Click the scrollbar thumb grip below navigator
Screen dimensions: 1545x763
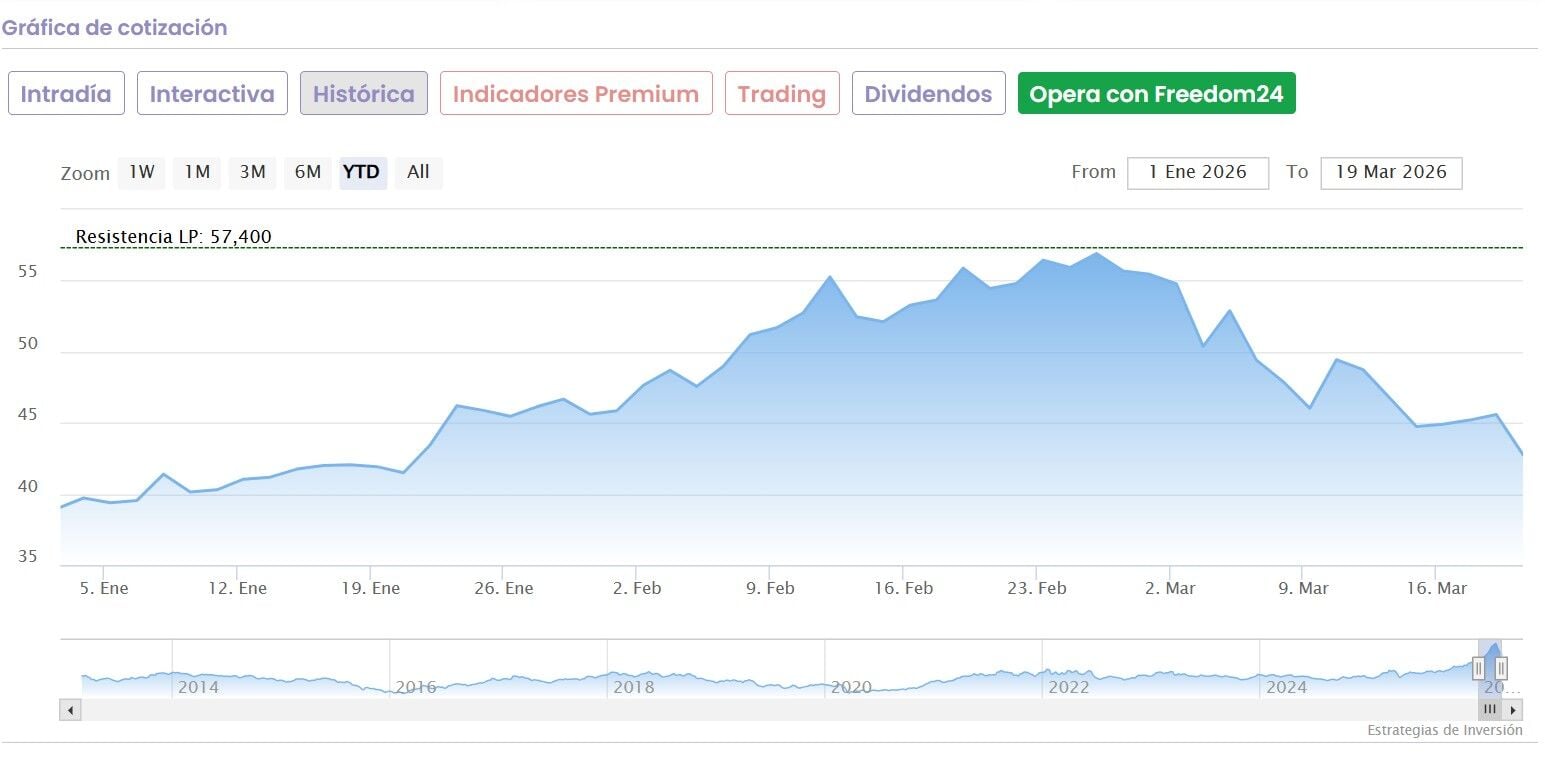point(1490,710)
